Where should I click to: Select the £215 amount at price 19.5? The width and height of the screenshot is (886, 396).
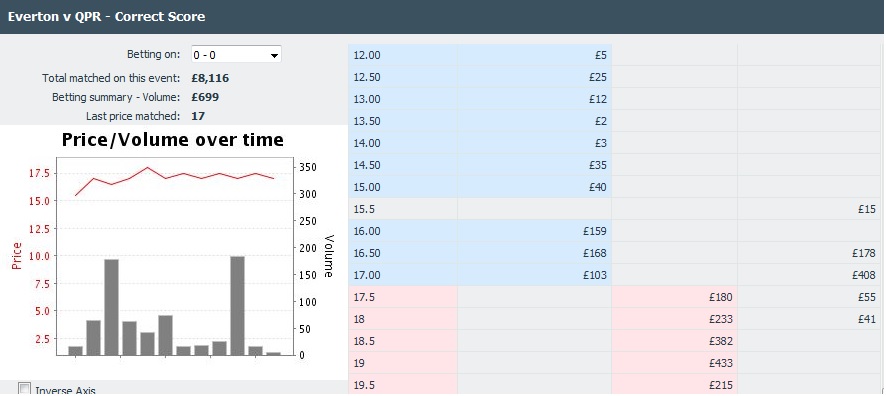(x=720, y=385)
